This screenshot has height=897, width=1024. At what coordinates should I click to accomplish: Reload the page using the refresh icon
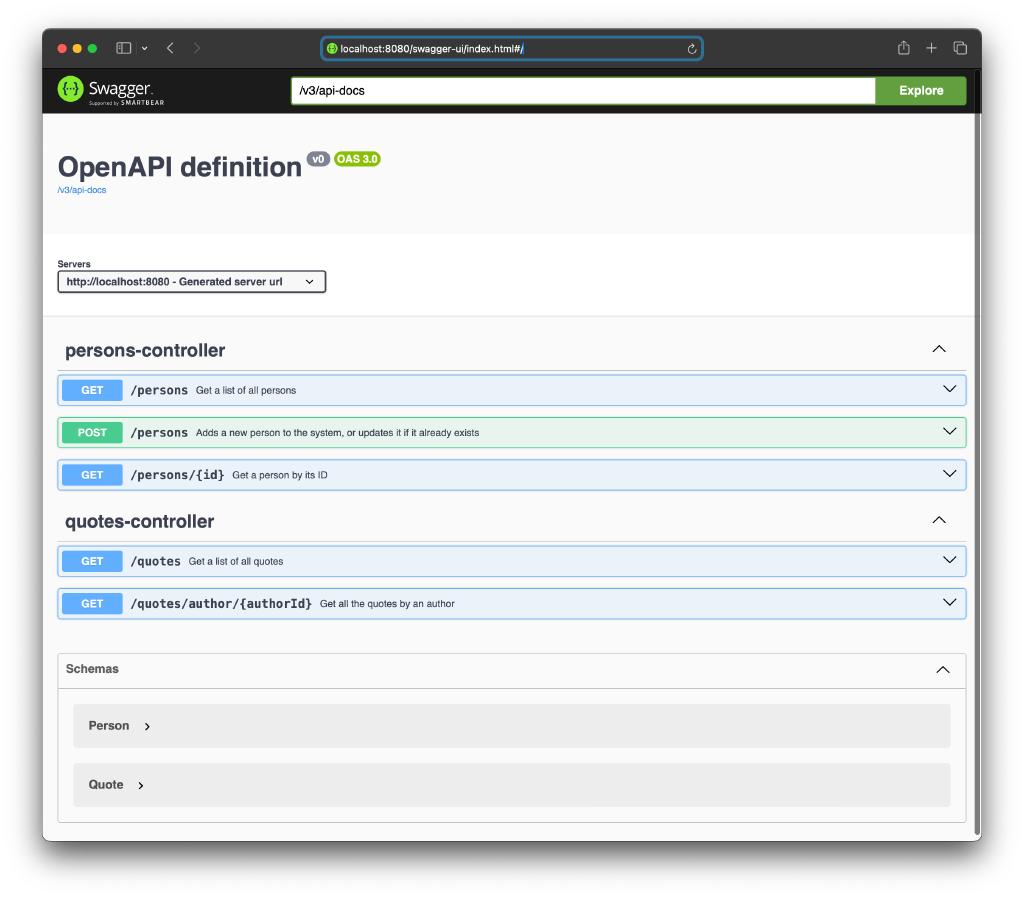click(691, 47)
